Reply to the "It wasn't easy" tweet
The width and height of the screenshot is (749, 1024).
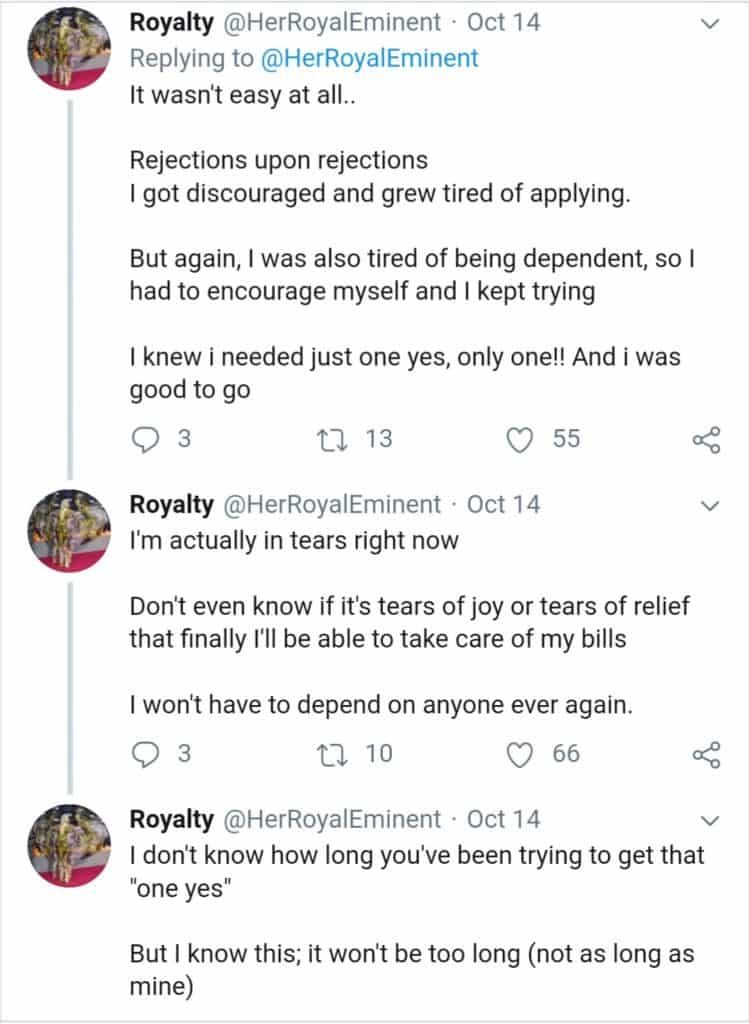pyautogui.click(x=146, y=439)
